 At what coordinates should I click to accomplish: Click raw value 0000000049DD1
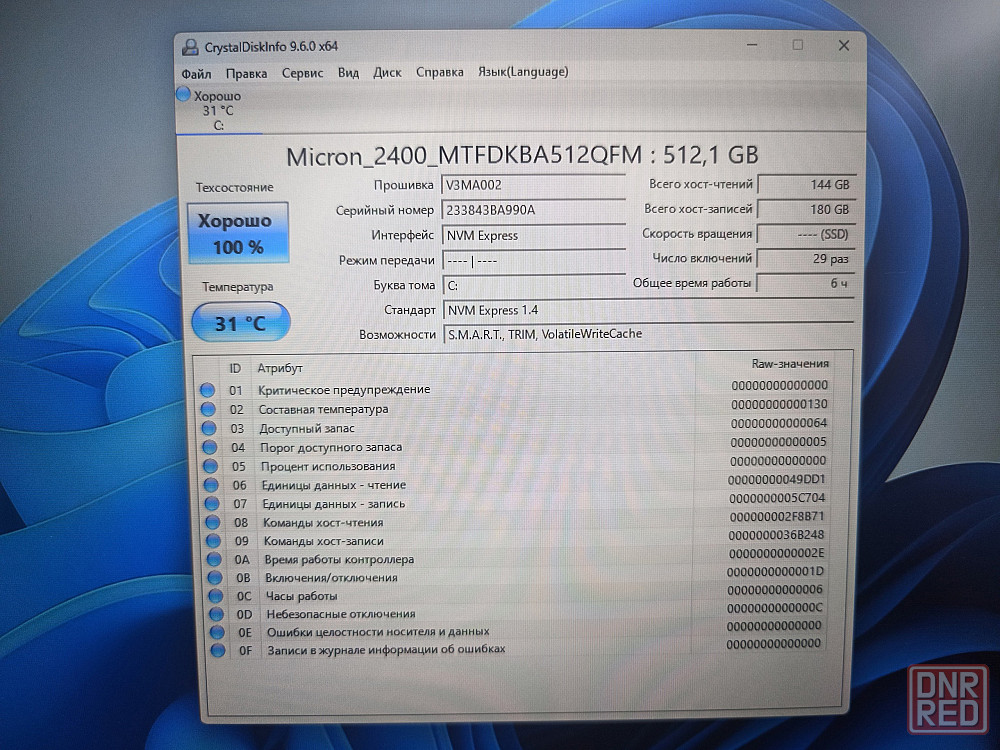776,479
